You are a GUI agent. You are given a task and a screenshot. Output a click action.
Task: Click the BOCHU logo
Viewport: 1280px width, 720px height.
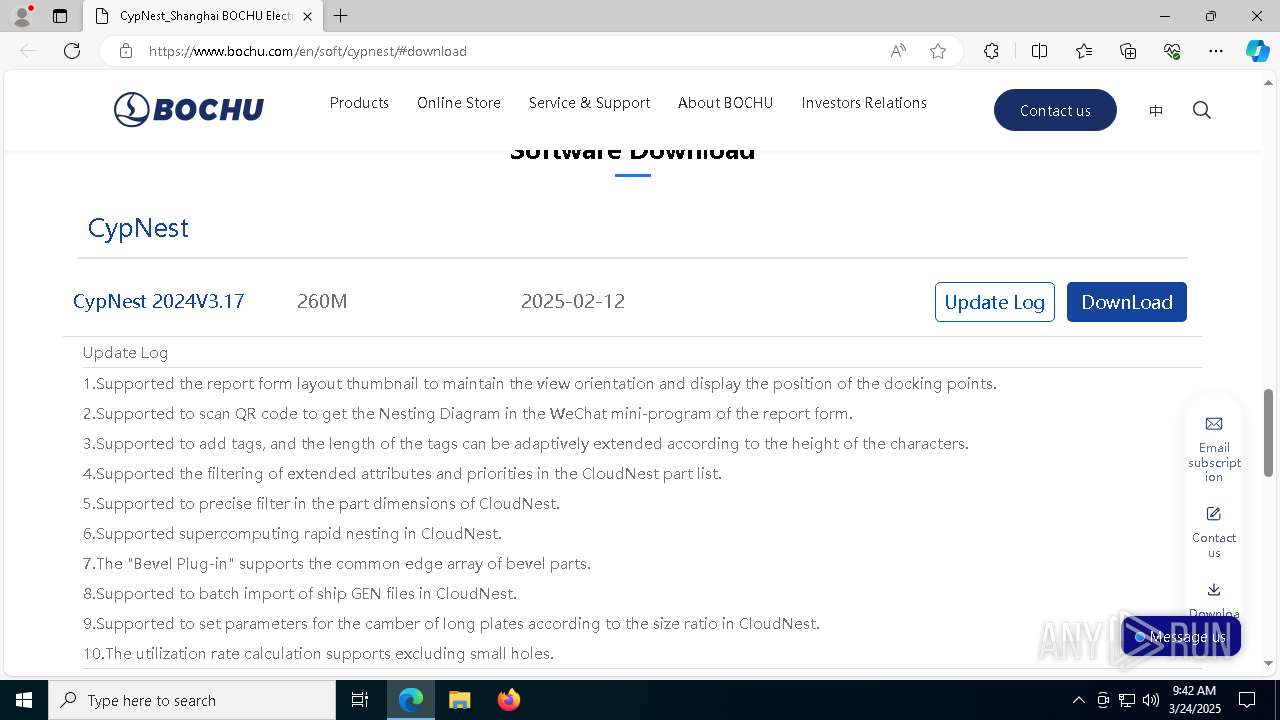[x=189, y=109]
